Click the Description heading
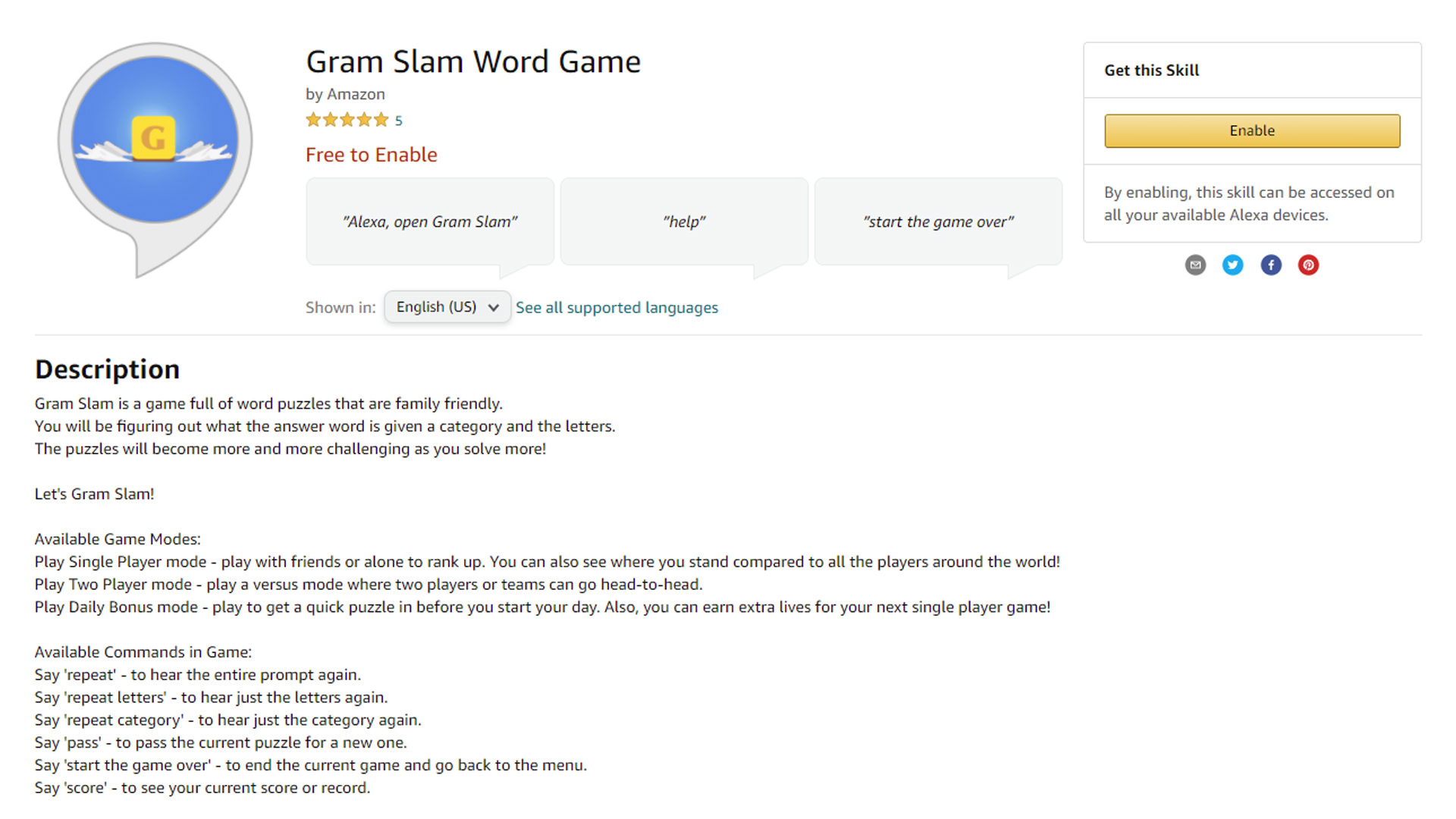This screenshot has width=1456, height=819. (x=107, y=369)
